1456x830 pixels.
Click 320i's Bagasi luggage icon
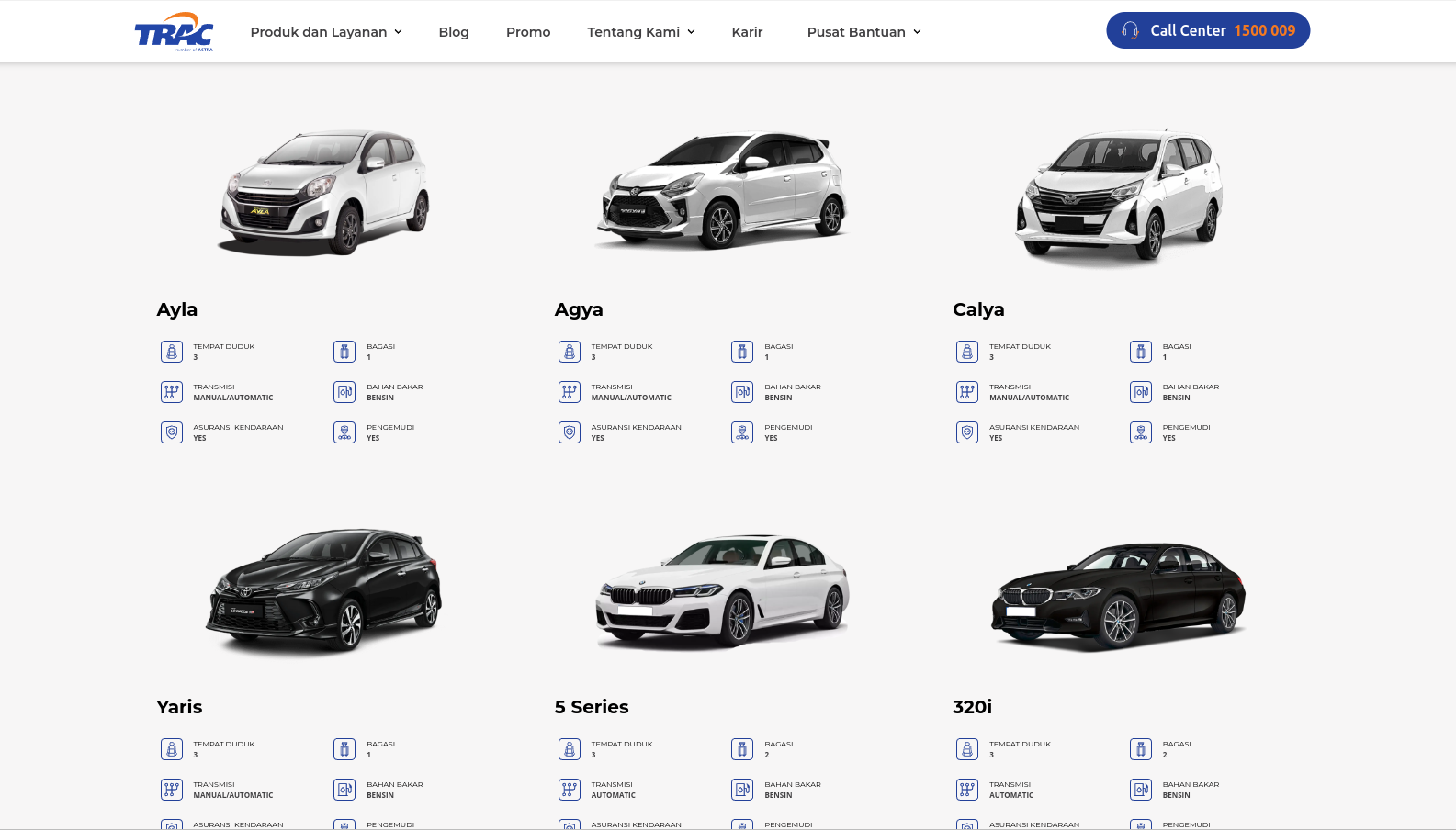1141,749
